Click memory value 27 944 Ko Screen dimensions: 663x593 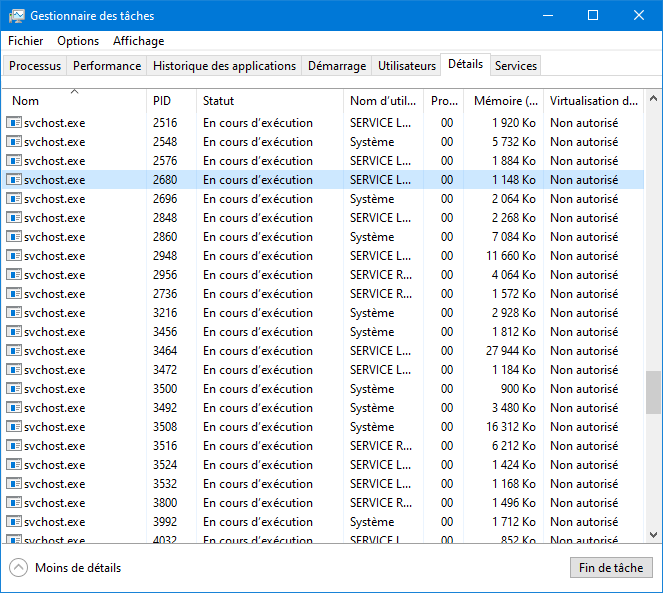(510, 351)
